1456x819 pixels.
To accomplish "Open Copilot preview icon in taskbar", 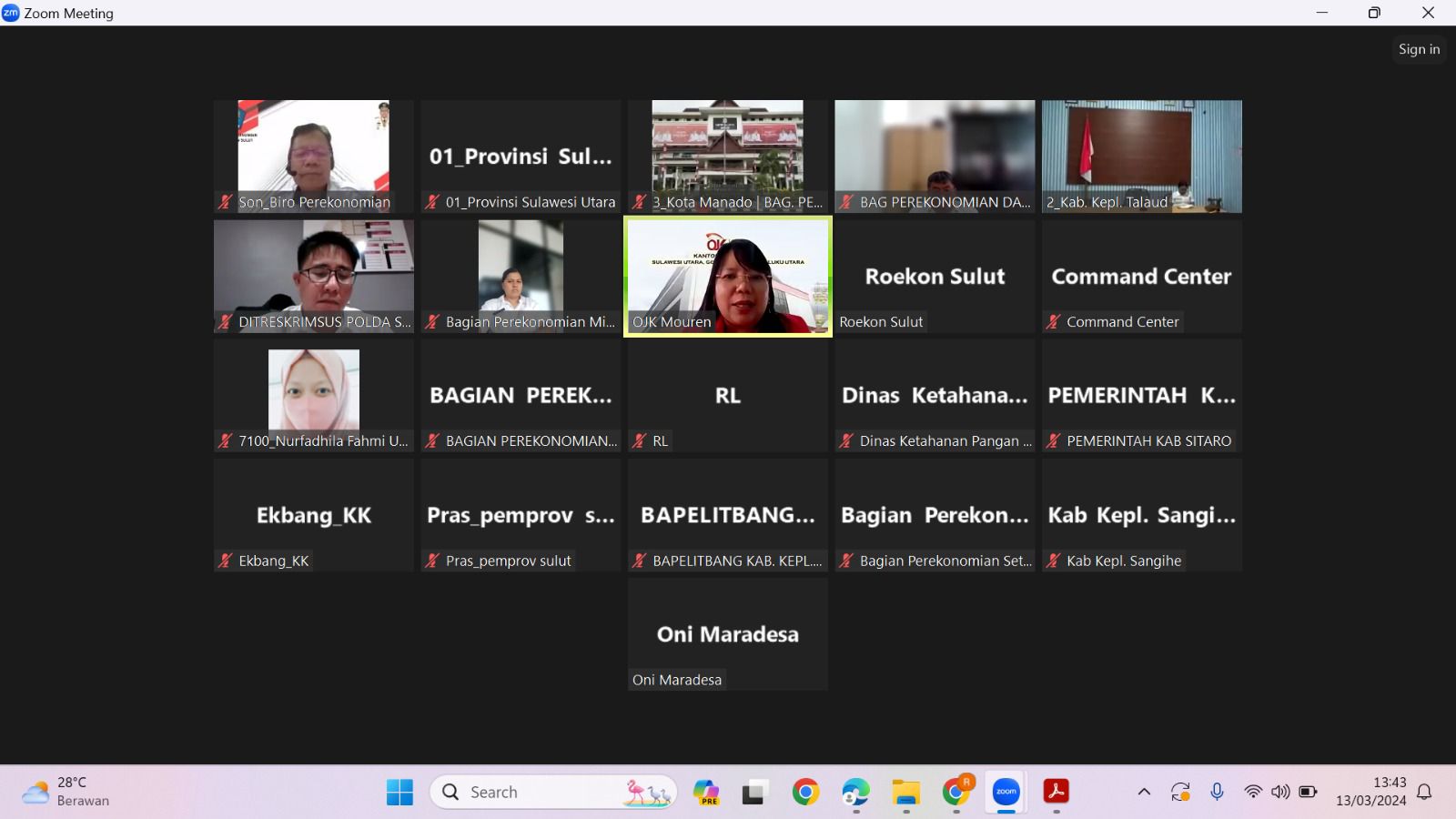I will coord(706,792).
